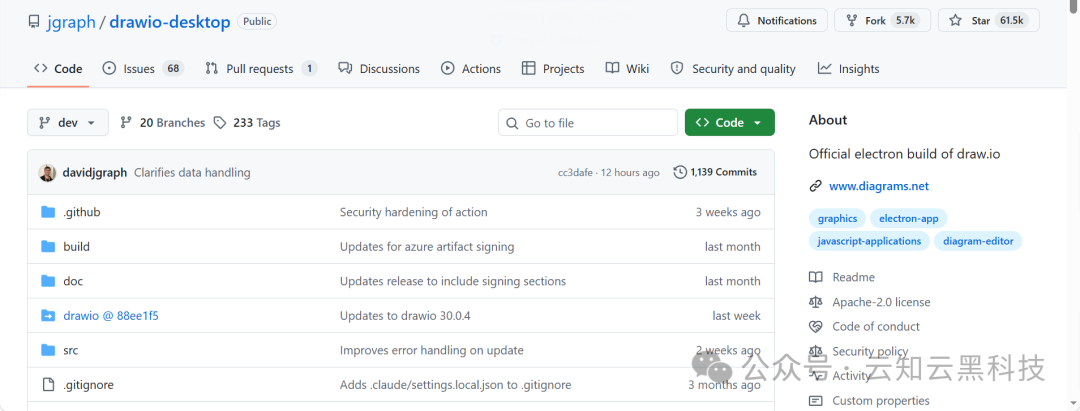
Task: Open the Apache-2.0 license link
Action: 869,302
